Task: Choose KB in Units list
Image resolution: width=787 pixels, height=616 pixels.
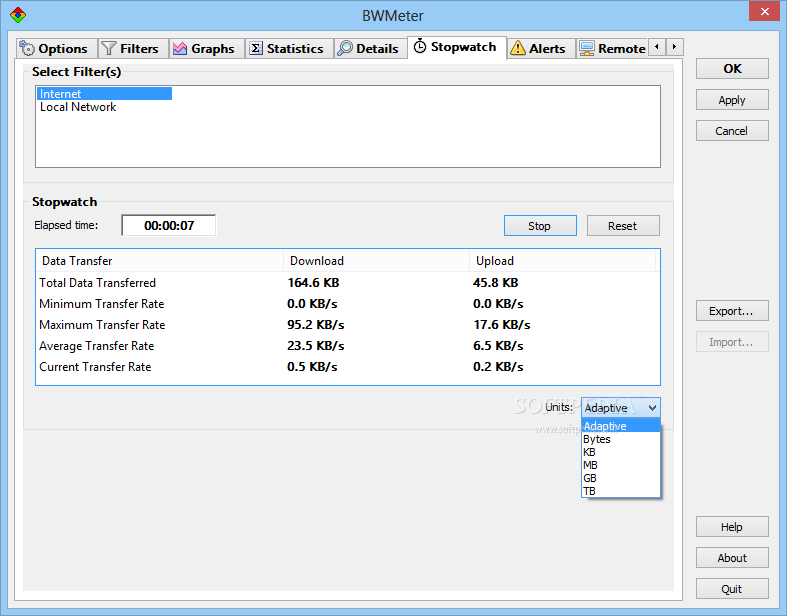Action: pos(621,452)
